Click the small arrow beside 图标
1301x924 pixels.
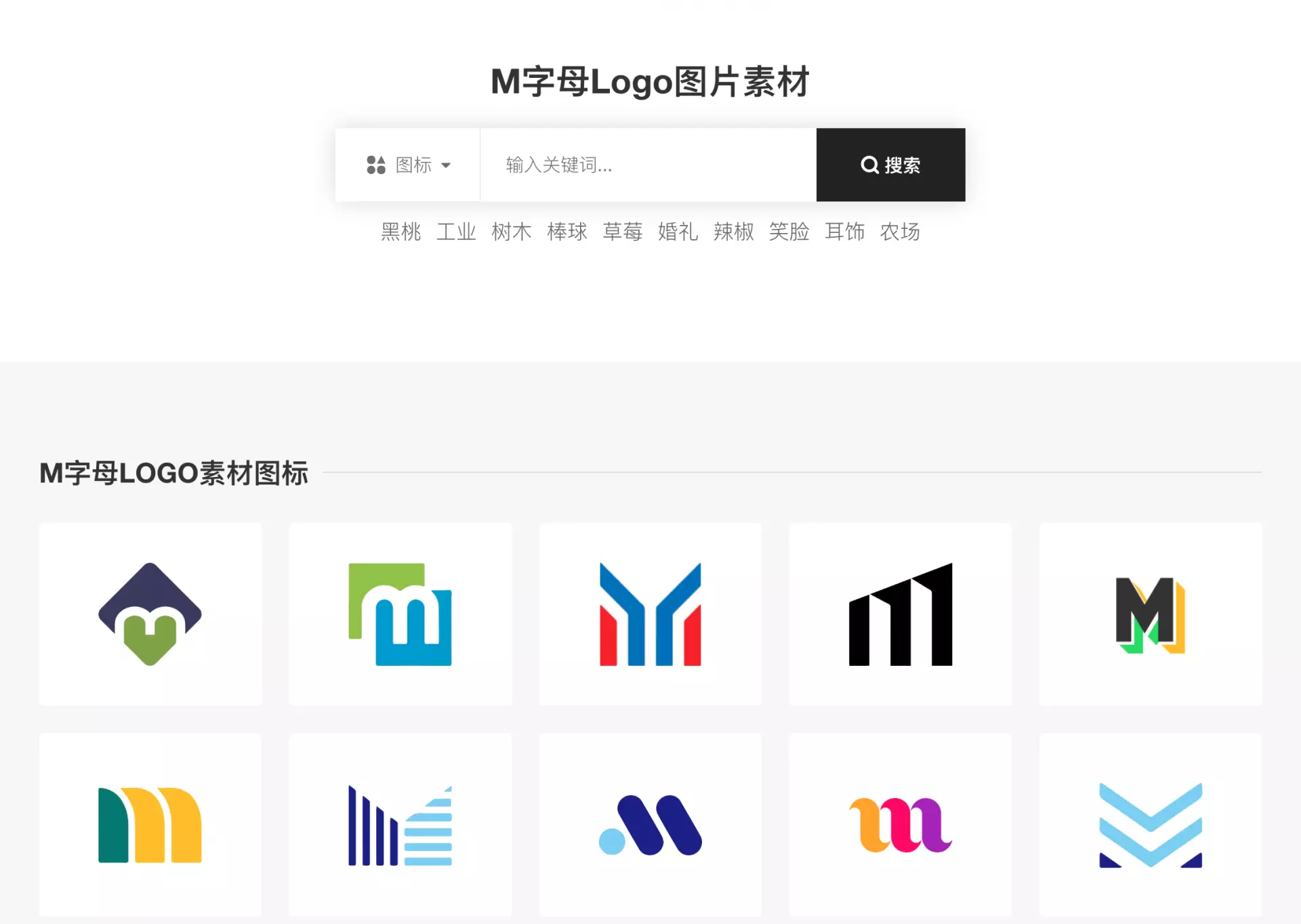tap(446, 165)
